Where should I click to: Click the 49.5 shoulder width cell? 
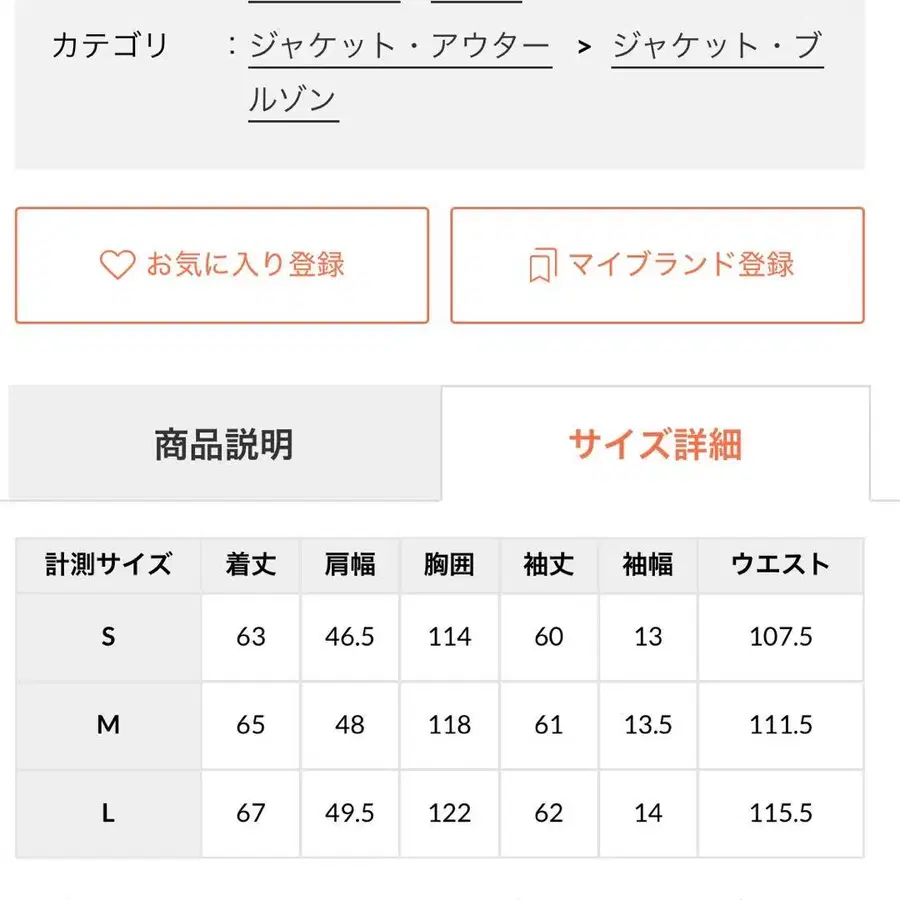tap(350, 813)
